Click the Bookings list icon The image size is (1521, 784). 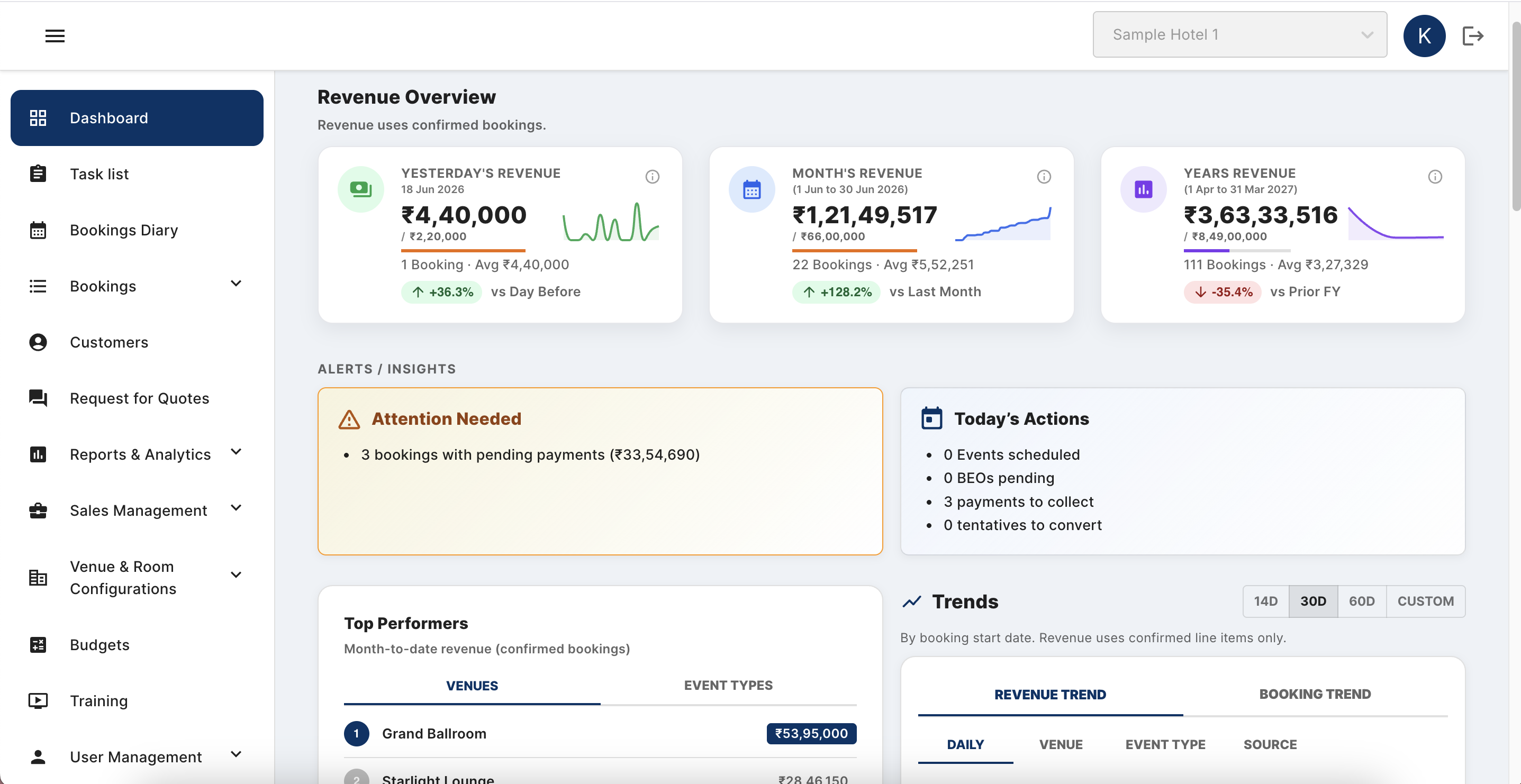coord(38,286)
